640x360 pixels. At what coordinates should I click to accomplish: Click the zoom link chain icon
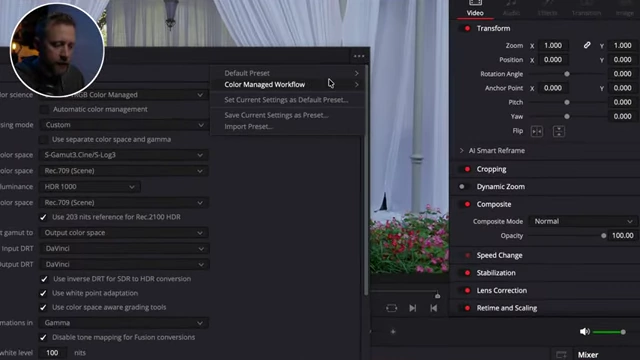point(587,45)
